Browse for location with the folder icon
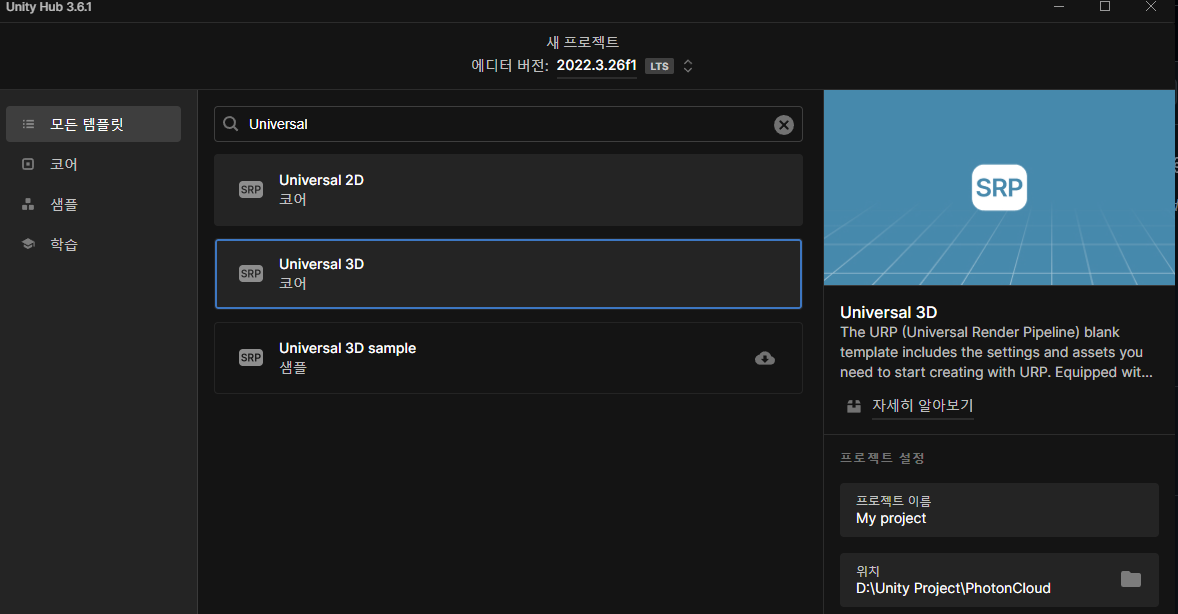 tap(1131, 579)
